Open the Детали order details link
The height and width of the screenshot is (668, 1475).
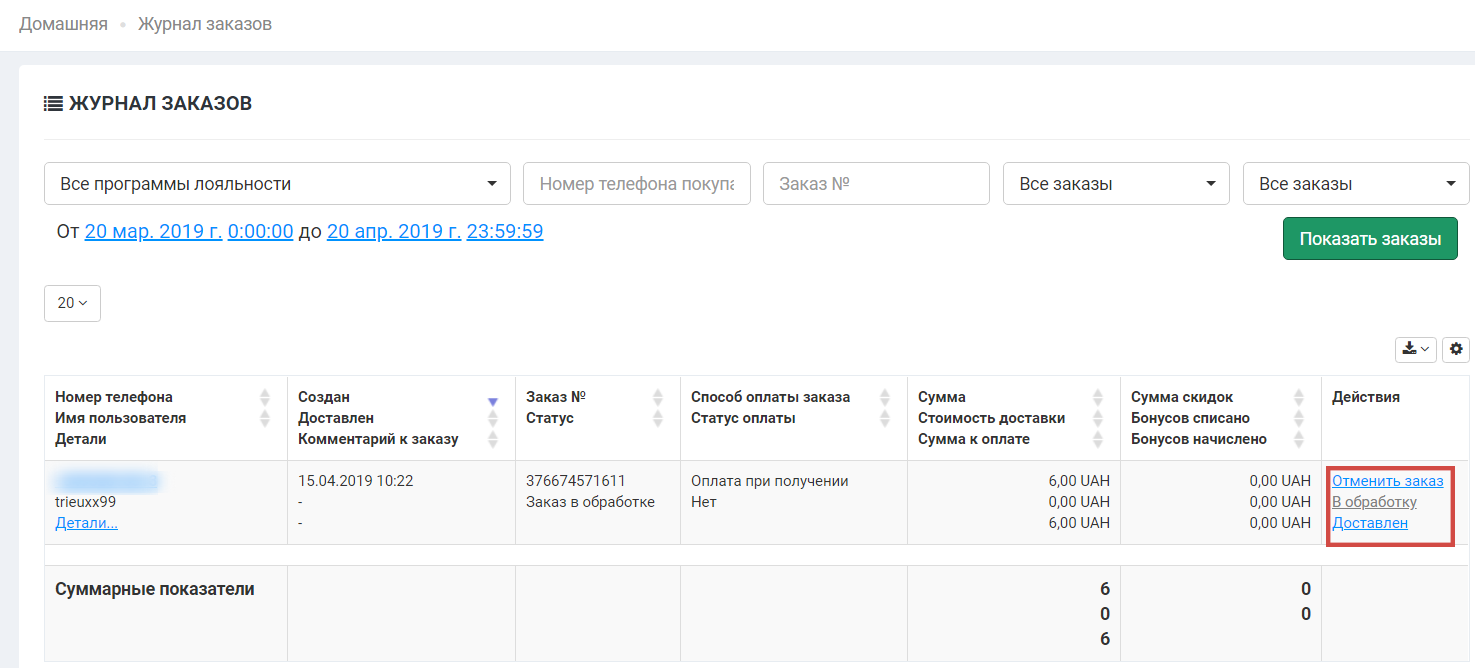pyautogui.click(x=86, y=523)
